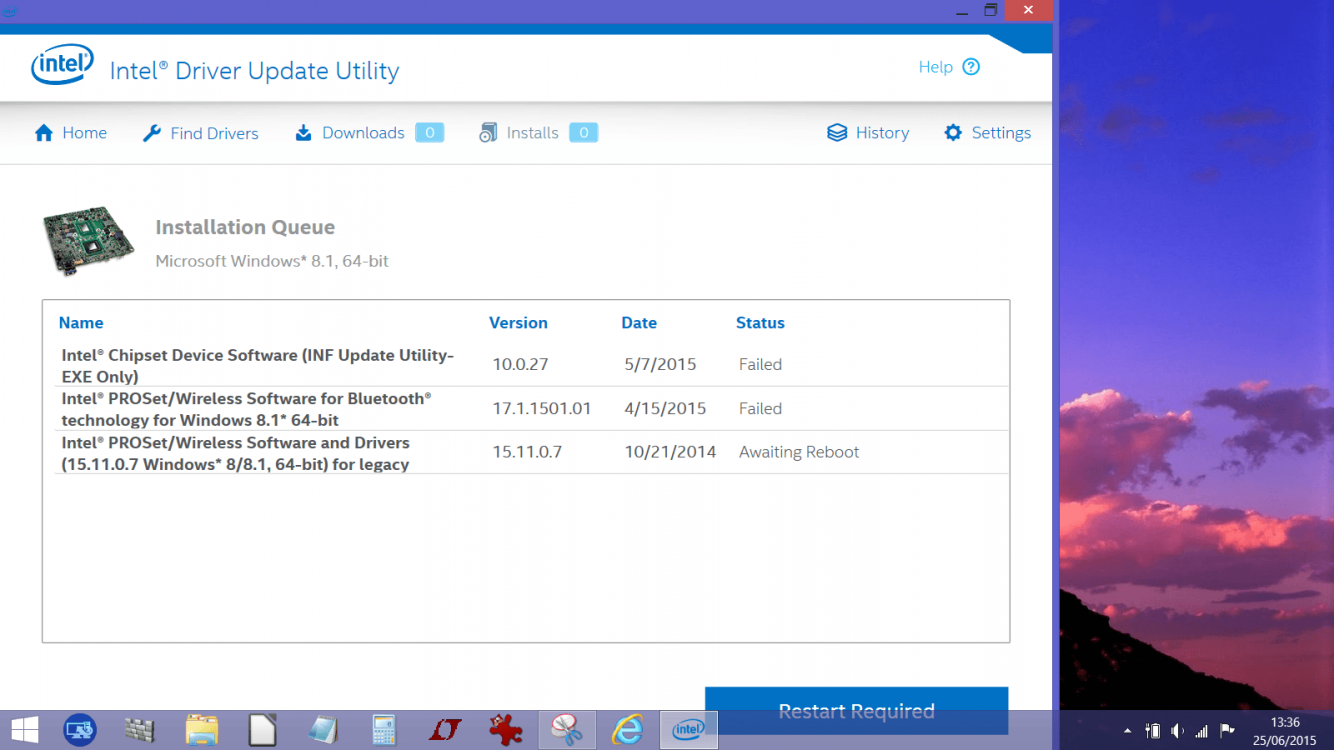Open the red splat taskbar icon
This screenshot has height=750, width=1334.
[x=506, y=730]
